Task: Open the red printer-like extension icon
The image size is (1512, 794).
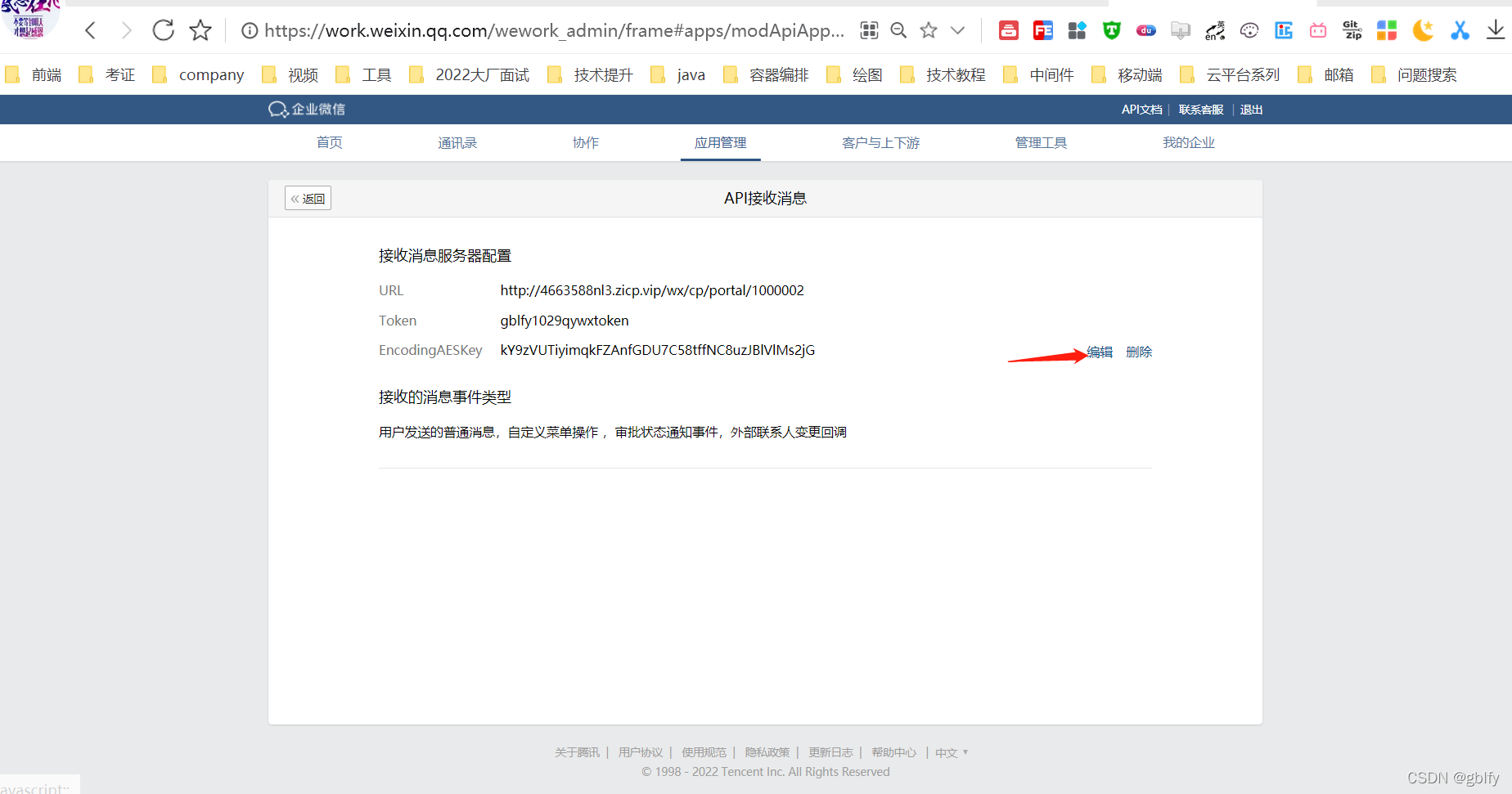Action: (x=1009, y=31)
